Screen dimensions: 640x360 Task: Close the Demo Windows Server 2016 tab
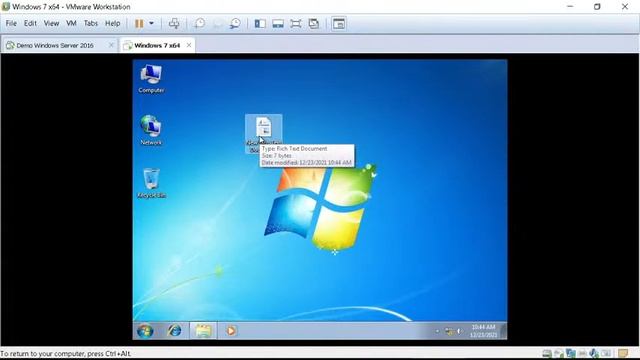click(111, 45)
